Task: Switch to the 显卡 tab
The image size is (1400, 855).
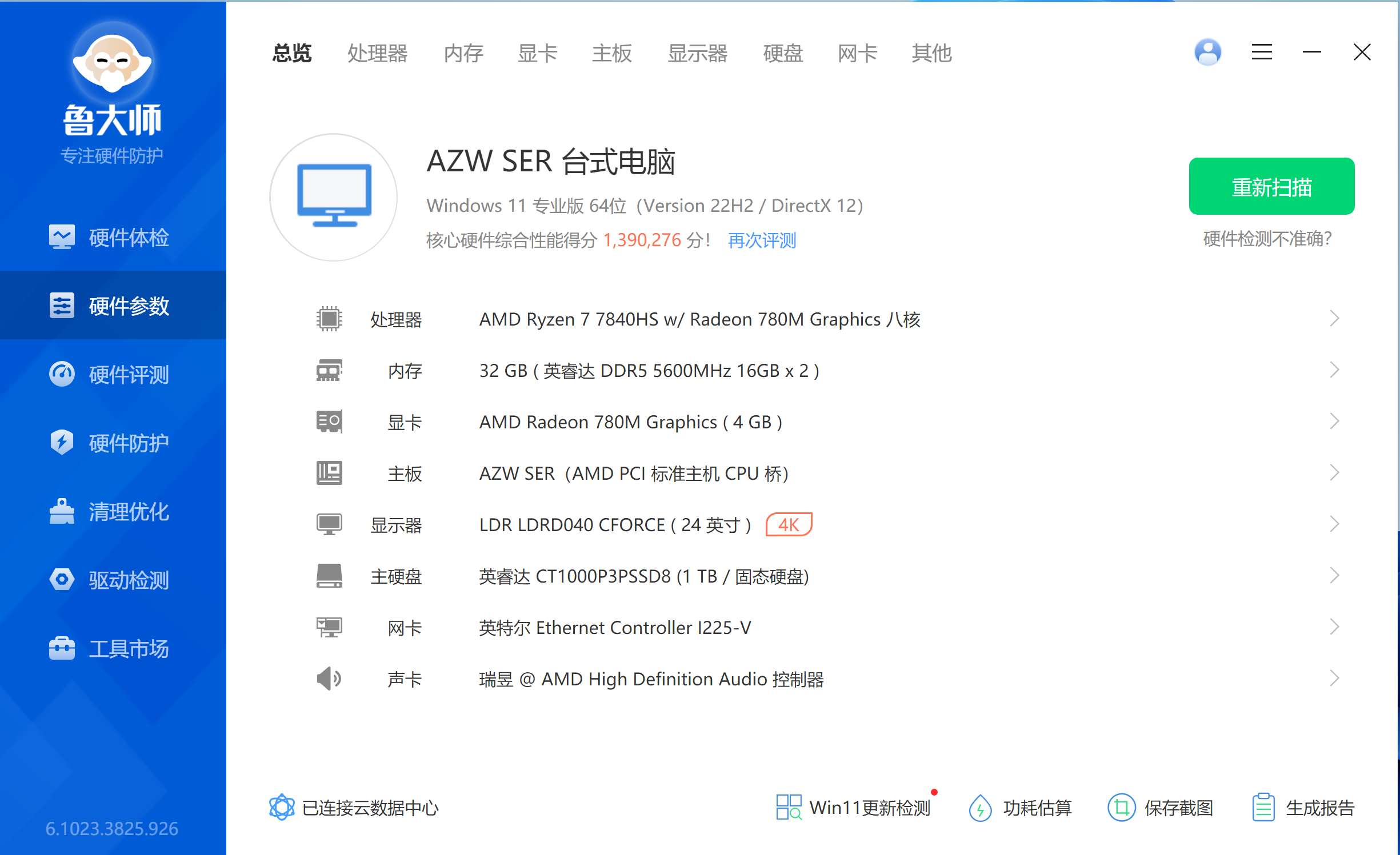Action: pos(538,53)
